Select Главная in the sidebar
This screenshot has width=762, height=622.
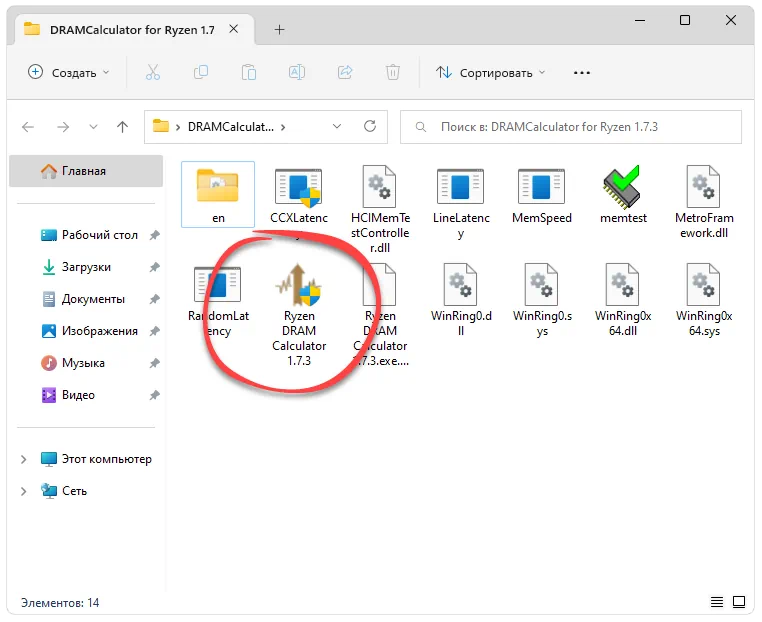click(86, 171)
